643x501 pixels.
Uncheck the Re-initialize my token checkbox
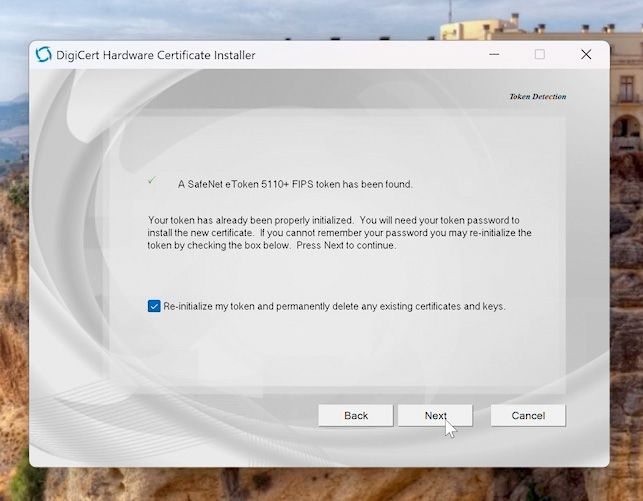[x=154, y=306]
